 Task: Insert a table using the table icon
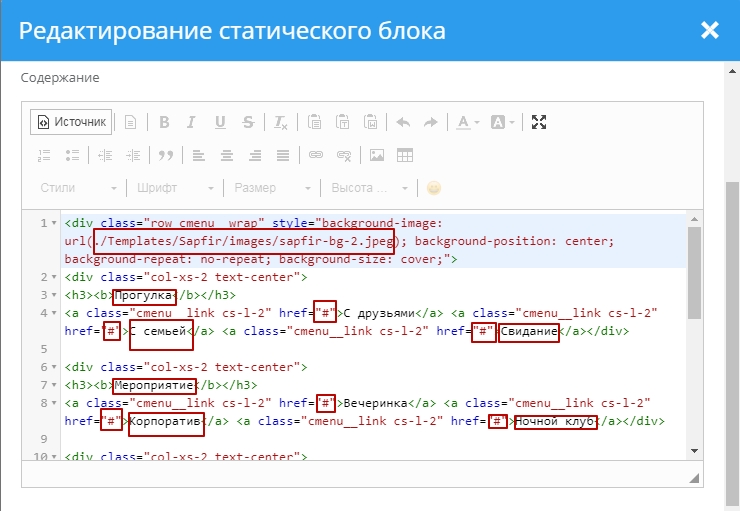point(405,155)
